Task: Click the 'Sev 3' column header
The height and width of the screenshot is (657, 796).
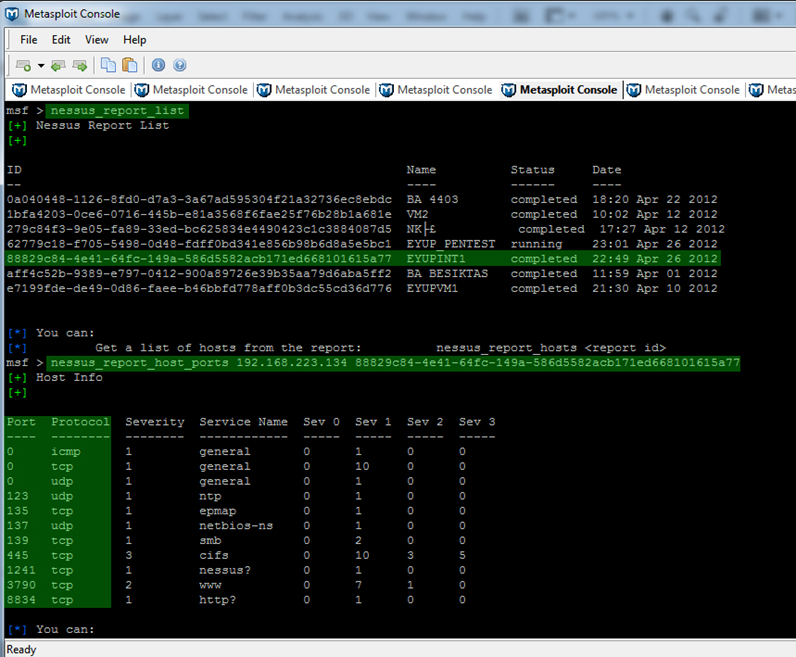Action: pos(477,422)
